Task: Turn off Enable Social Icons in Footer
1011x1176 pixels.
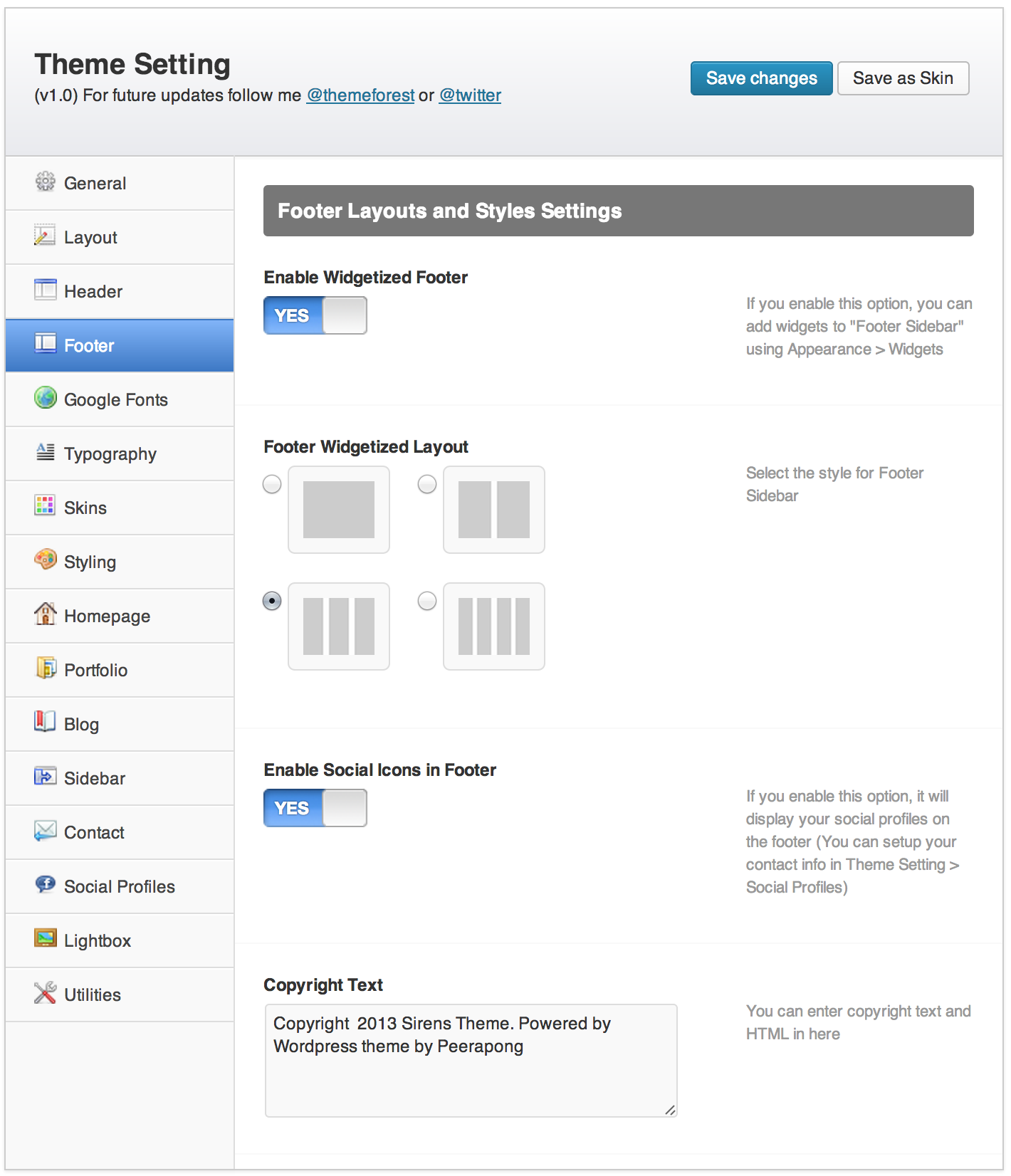Action: (x=315, y=808)
